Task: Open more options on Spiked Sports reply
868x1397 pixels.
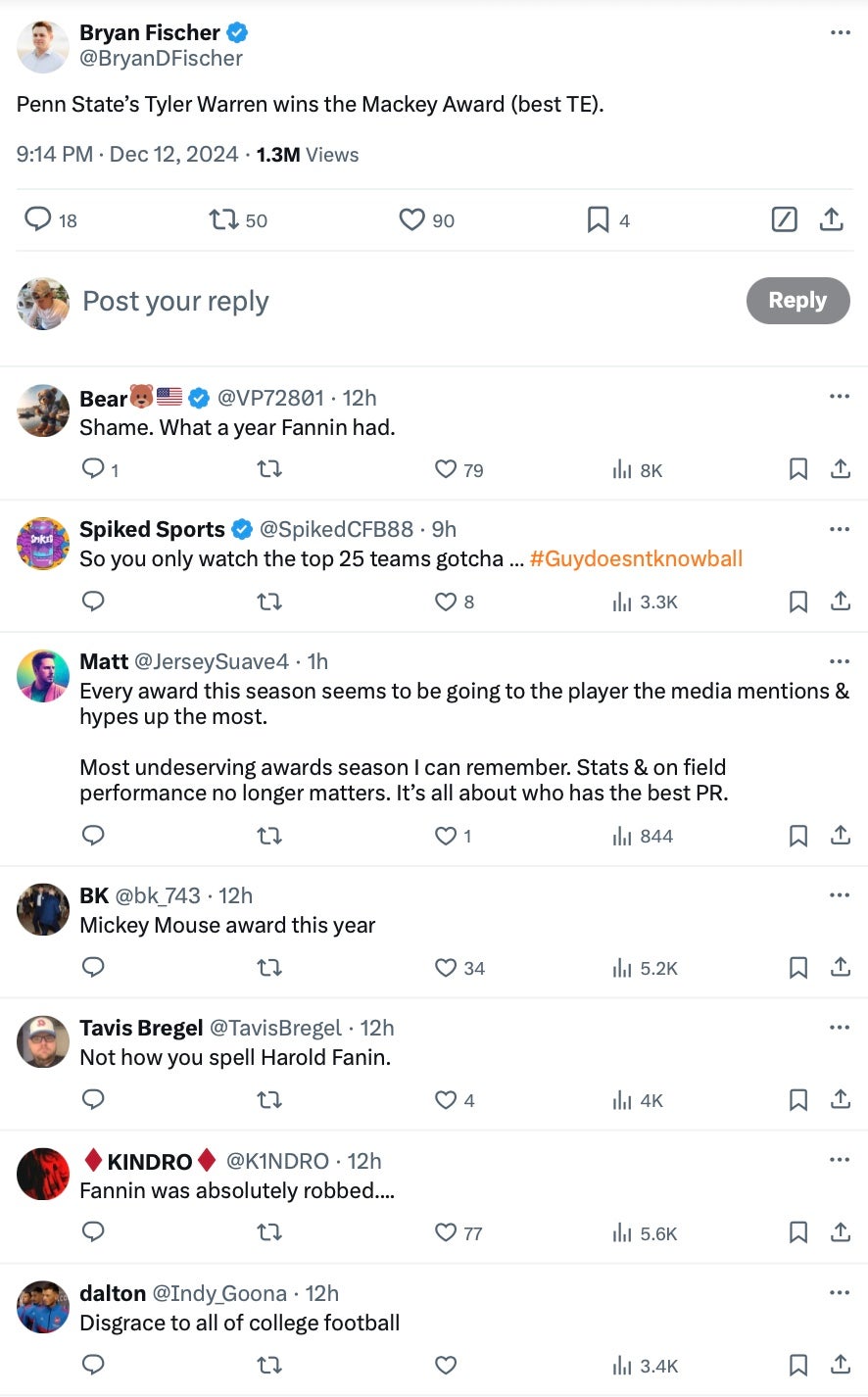Action: coord(840,529)
